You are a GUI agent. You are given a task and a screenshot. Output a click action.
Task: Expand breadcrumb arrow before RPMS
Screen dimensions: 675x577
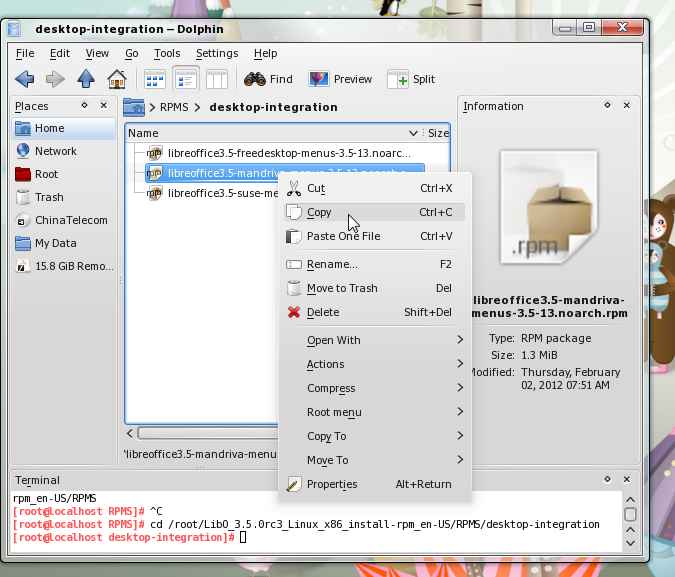(x=152, y=107)
